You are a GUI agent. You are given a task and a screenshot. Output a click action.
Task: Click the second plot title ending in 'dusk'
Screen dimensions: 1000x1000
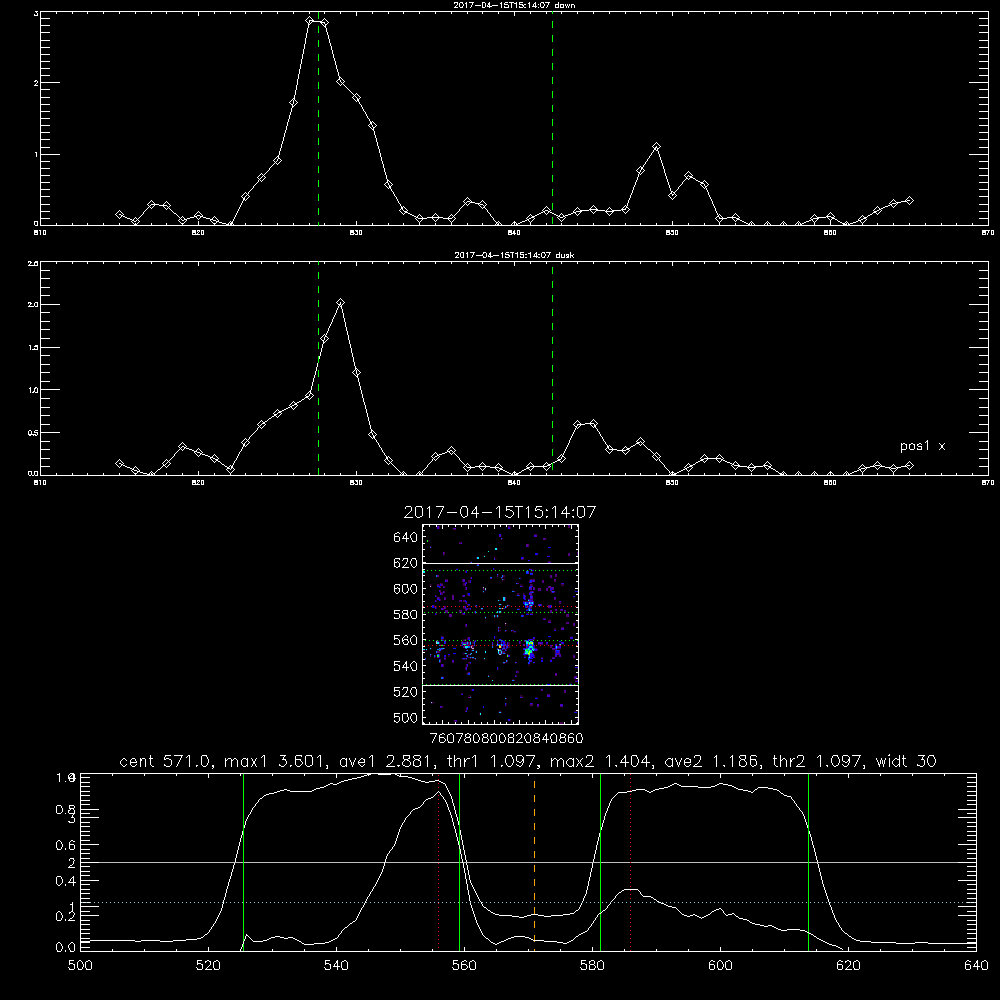[514, 255]
